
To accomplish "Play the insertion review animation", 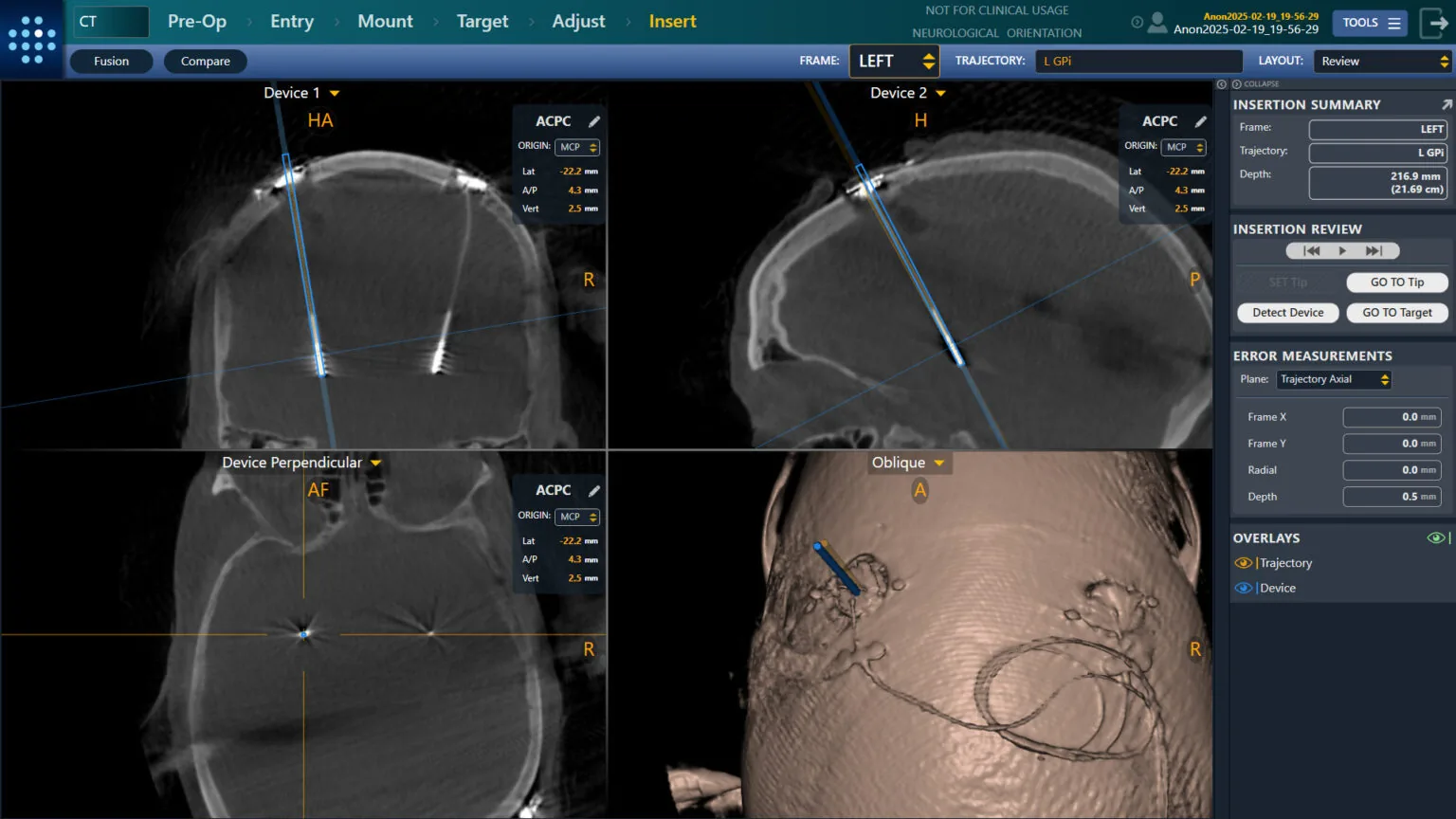I will click(1342, 250).
